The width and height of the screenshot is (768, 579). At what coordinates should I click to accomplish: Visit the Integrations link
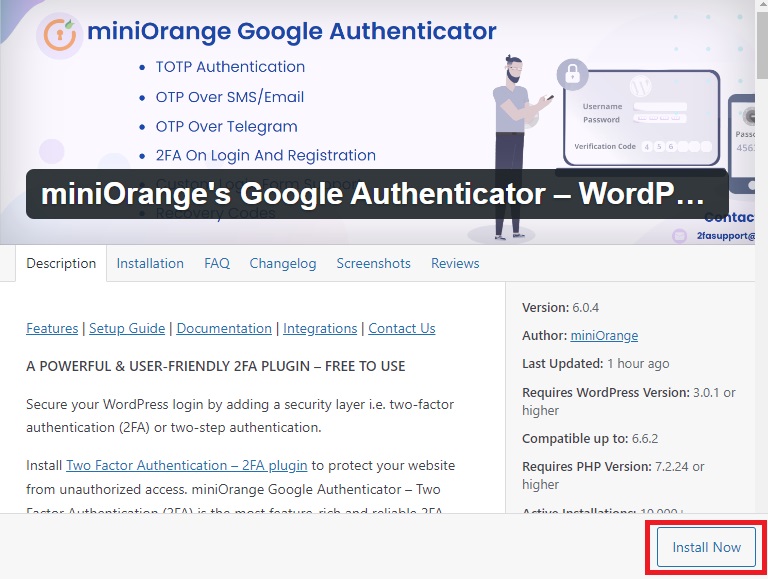[x=320, y=328]
